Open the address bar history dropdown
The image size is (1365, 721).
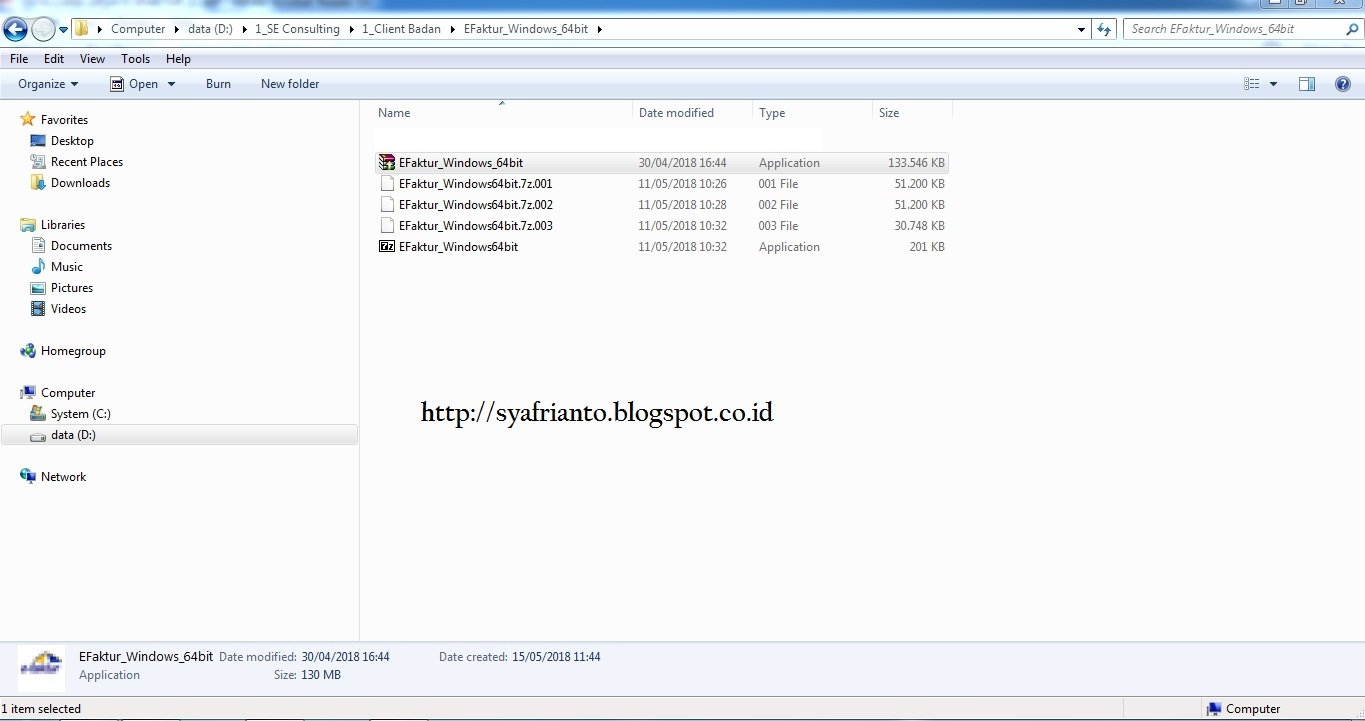1080,29
